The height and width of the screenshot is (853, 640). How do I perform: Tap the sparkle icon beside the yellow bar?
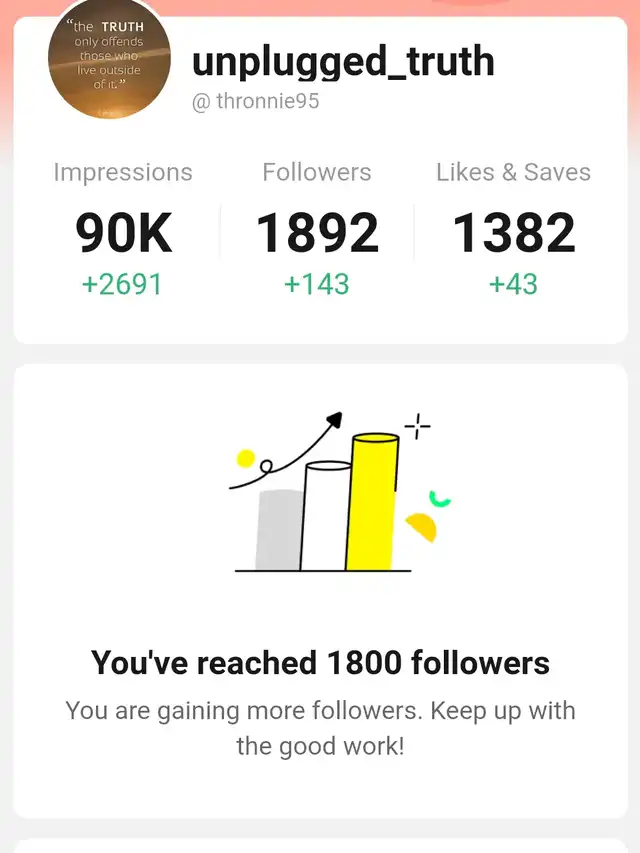(418, 427)
